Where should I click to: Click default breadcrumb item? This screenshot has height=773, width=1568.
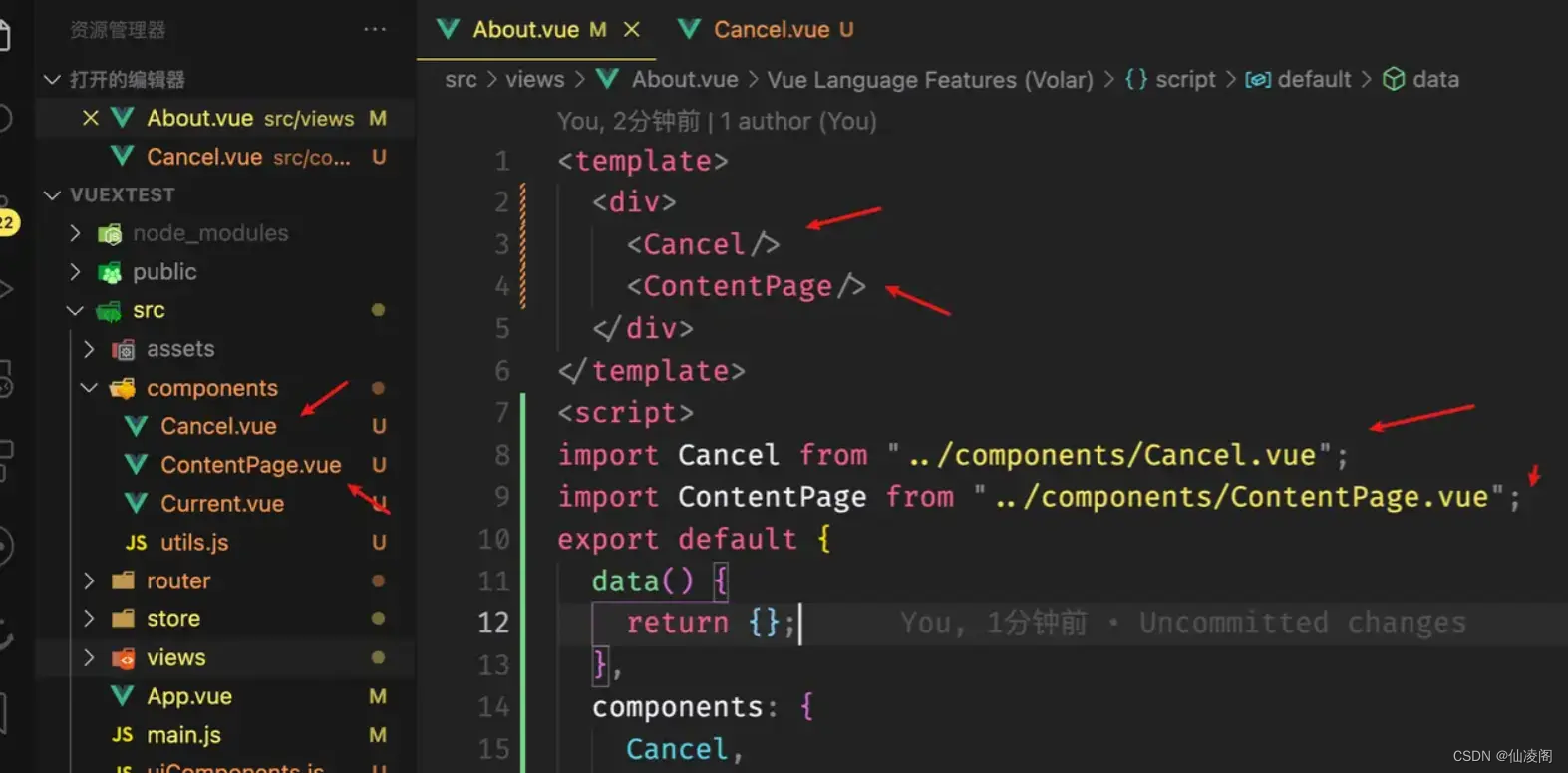1314,79
